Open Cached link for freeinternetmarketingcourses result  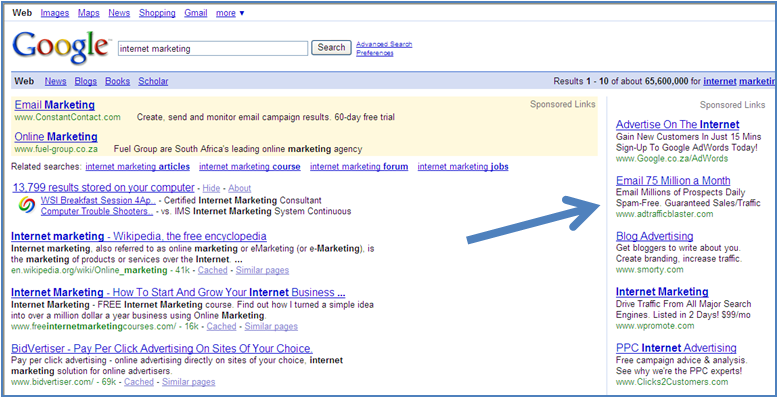[221, 327]
